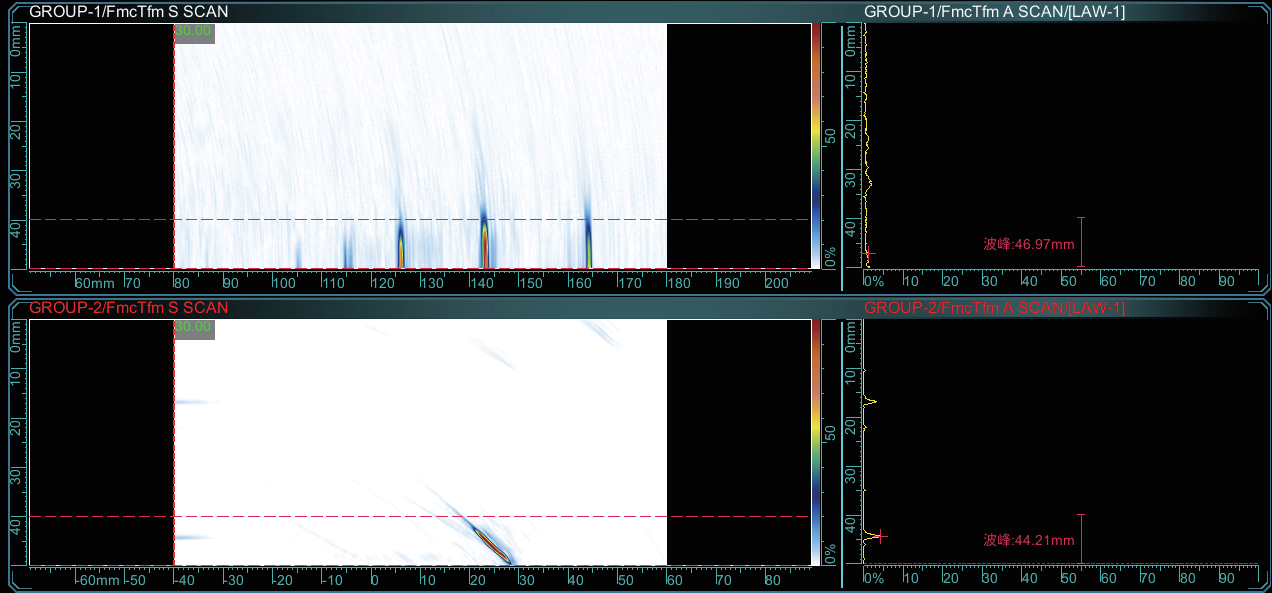Click the red crosshair in GROUP-2 A-scan
Viewport: 1272px width, 593px height.
[880, 537]
